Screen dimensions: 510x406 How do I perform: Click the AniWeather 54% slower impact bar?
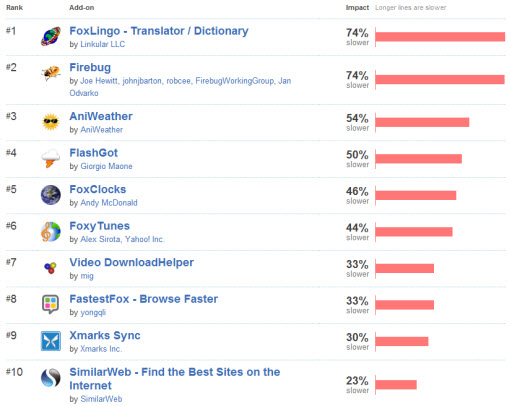tap(422, 122)
